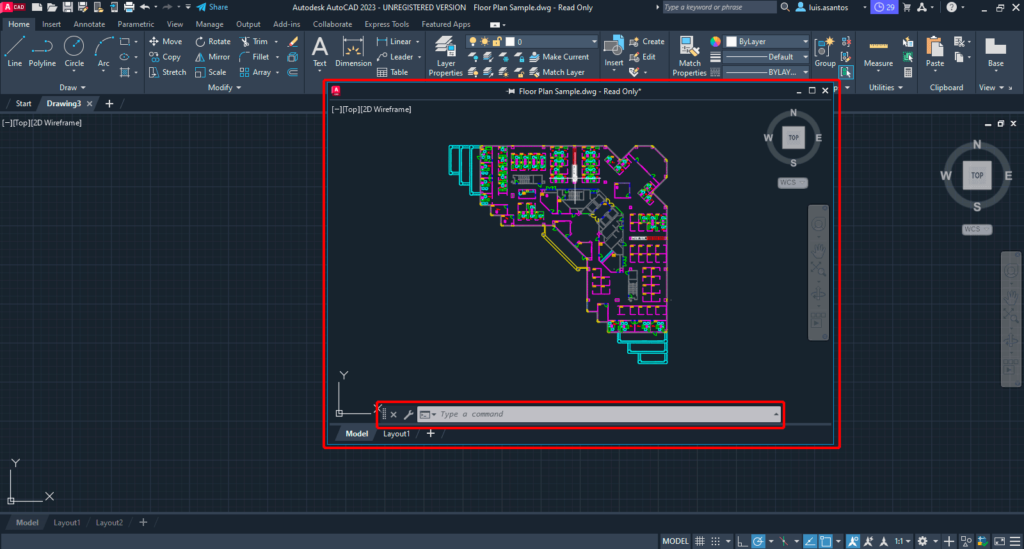Click the Share button
Viewport: 1024px width, 549px height.
[212, 7]
